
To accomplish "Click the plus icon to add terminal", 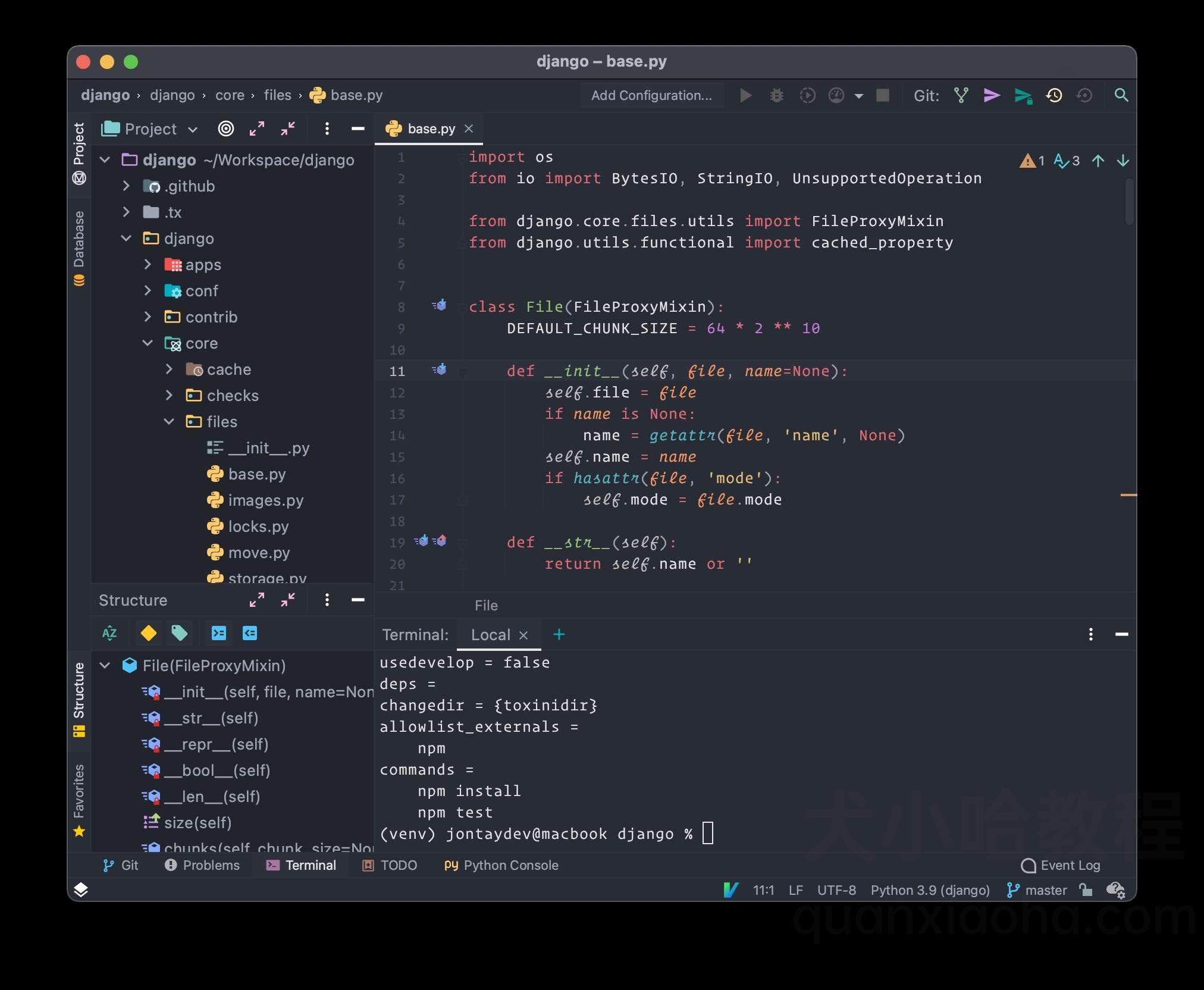I will [x=558, y=634].
